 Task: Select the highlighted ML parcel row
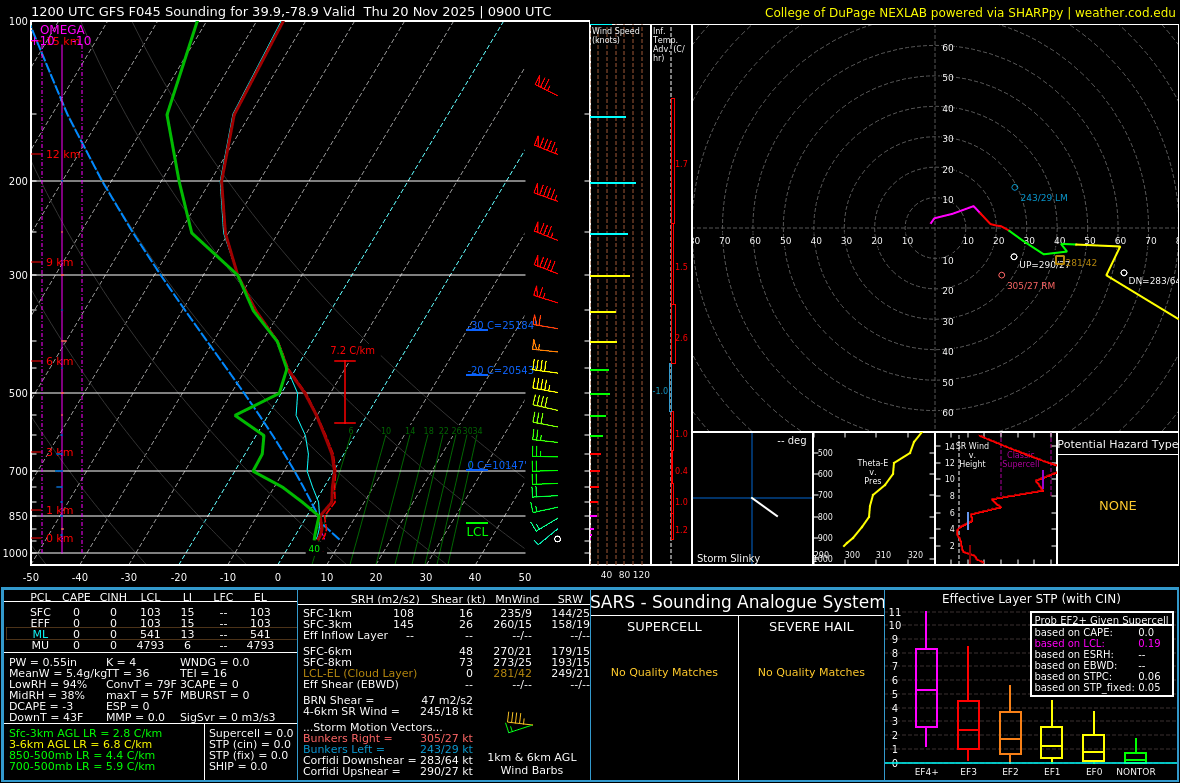point(150,635)
